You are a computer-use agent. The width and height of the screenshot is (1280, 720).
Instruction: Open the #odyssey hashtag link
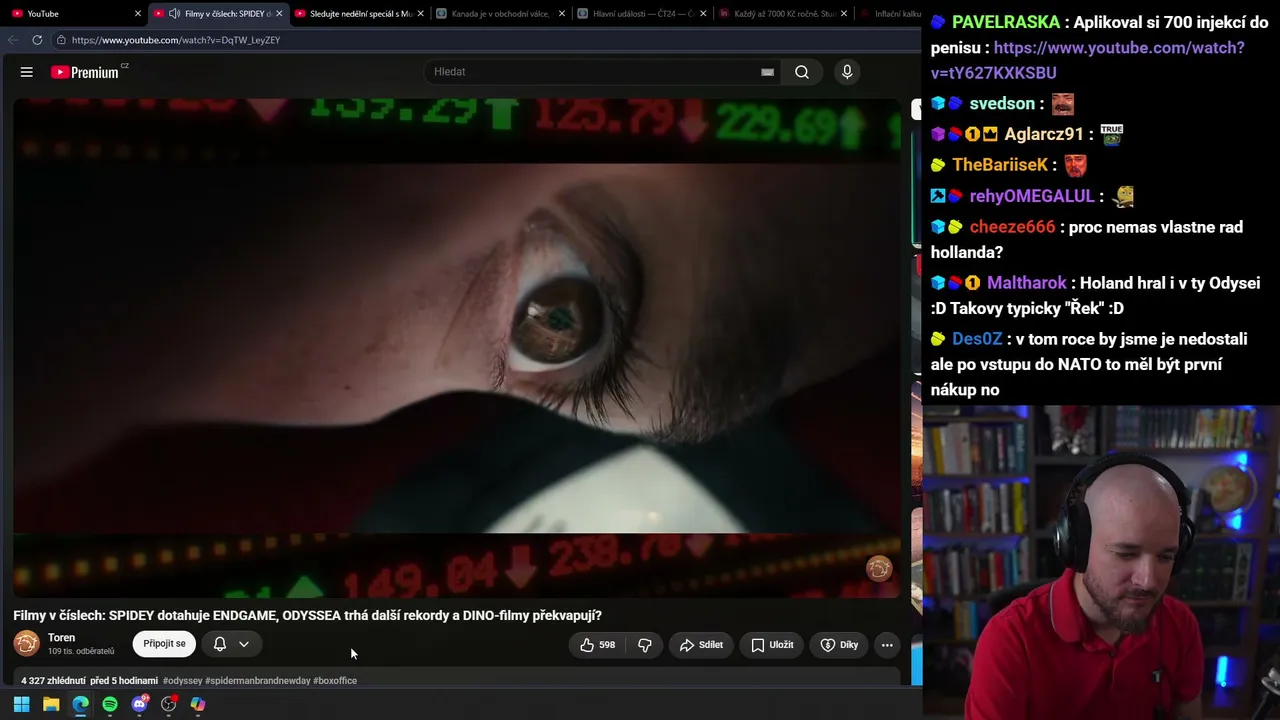tap(182, 681)
